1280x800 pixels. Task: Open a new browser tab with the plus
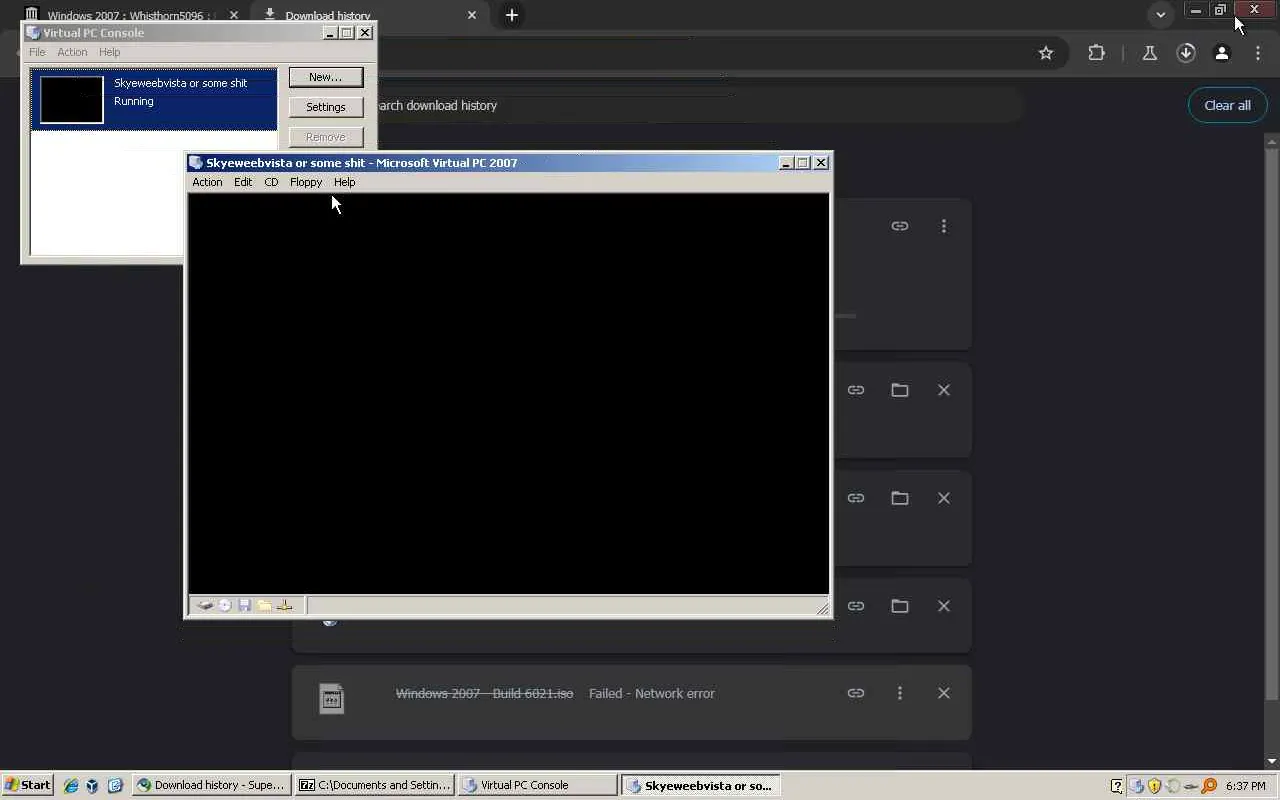point(512,15)
